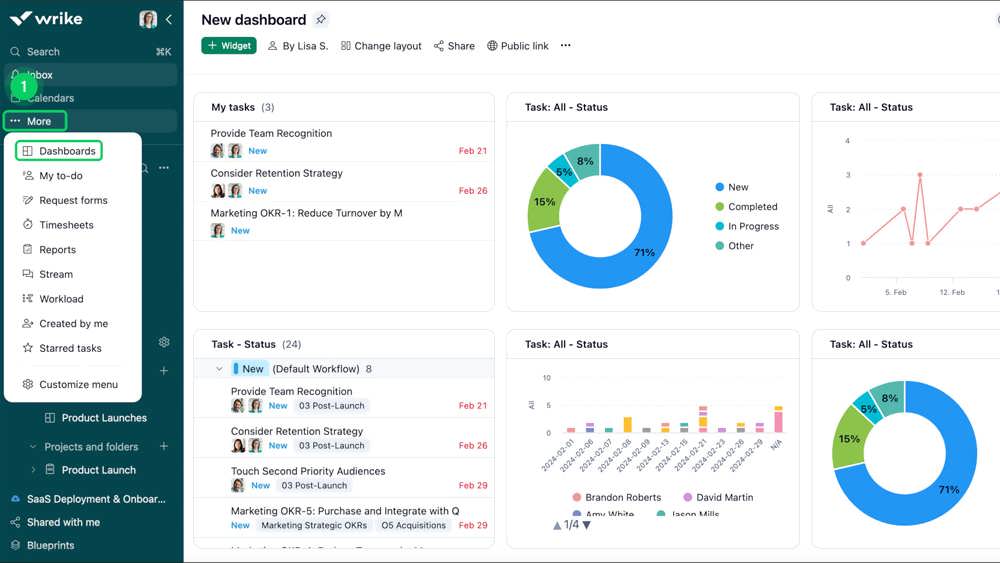1000x563 pixels.
Task: Expand the Product Launch folder
Action: [x=33, y=470]
